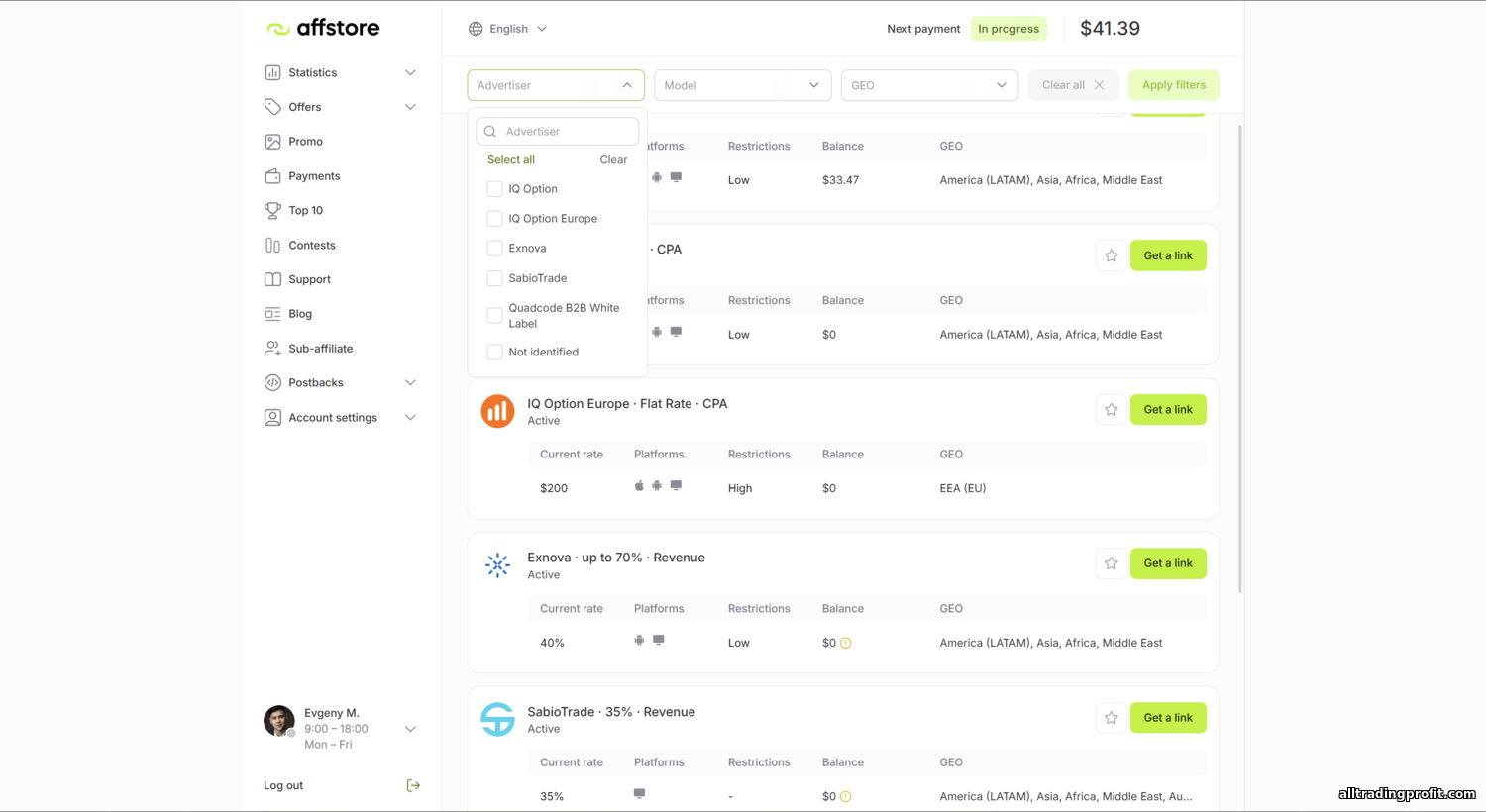The image size is (1486, 812).
Task: Check Quadcode B2B White Label checkbox
Action: pos(494,316)
